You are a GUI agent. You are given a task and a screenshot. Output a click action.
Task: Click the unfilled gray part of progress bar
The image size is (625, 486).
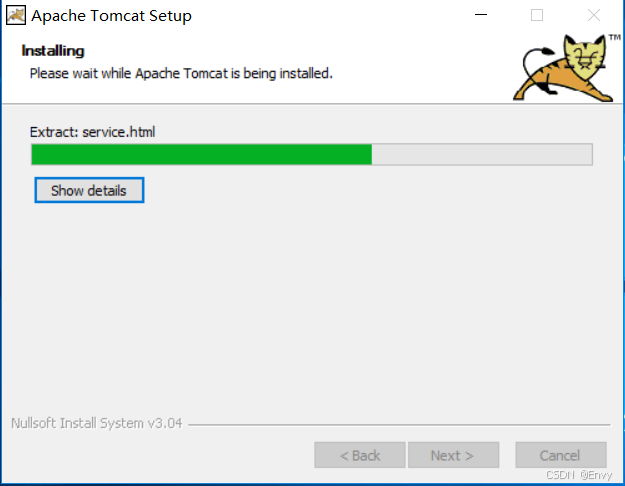pyautogui.click(x=482, y=154)
